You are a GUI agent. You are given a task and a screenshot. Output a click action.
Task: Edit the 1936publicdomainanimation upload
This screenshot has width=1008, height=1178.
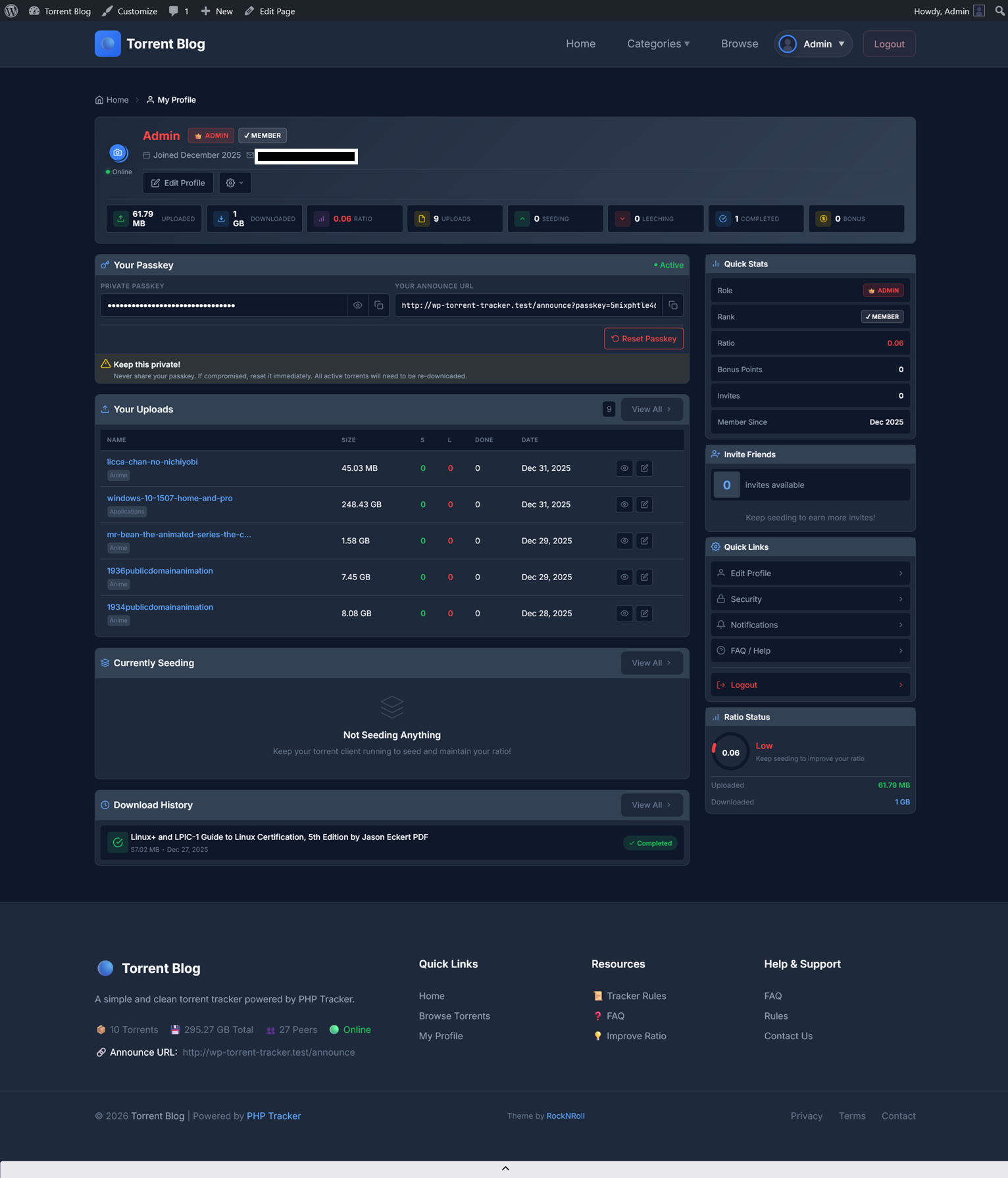click(645, 577)
